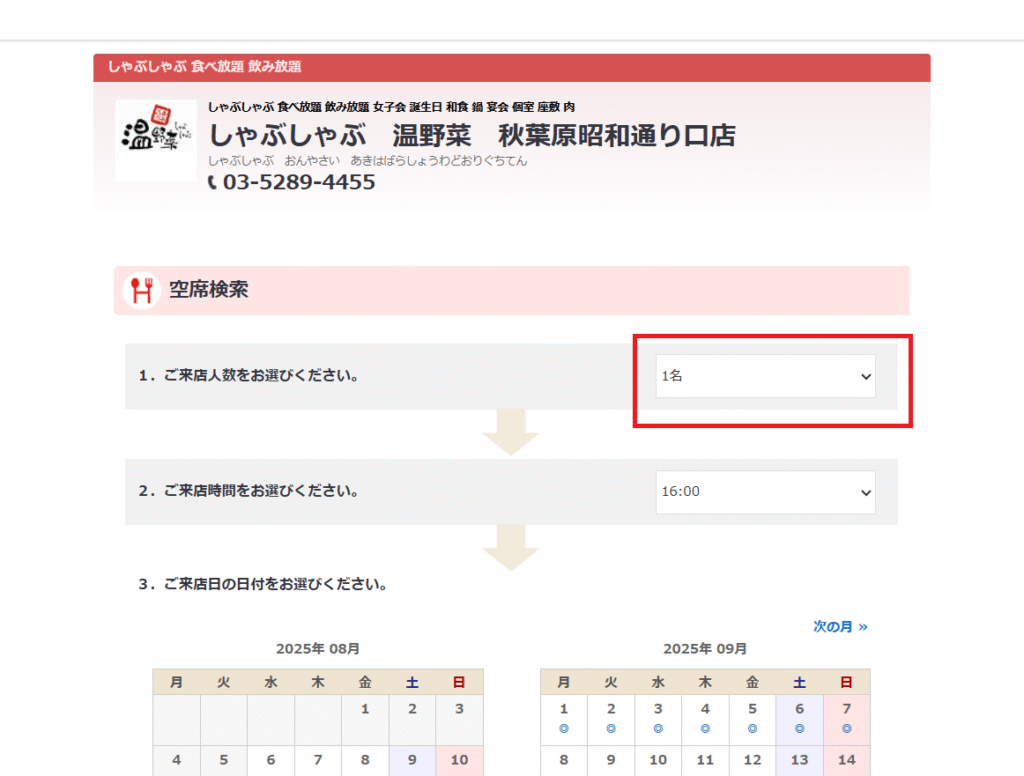Image resolution: width=1024 pixels, height=776 pixels.
Task: Click the phone handset icon beside the number
Action: coord(212,182)
